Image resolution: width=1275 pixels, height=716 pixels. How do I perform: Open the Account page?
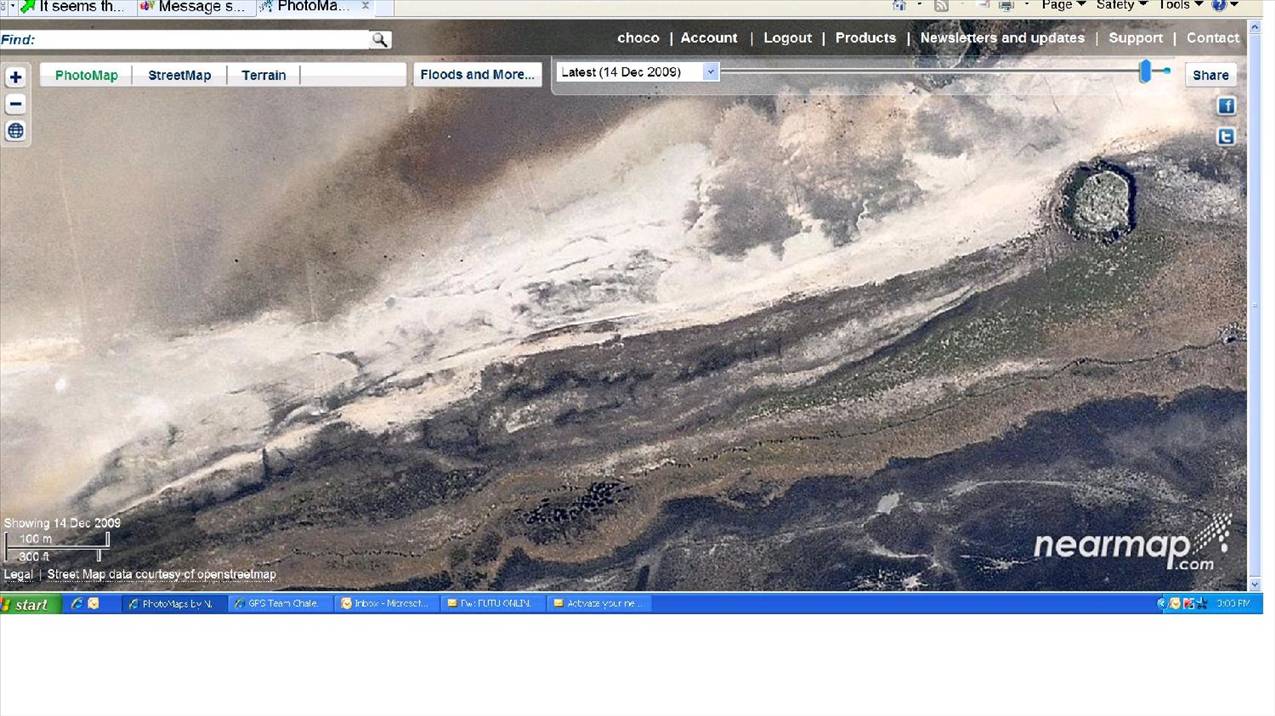point(709,38)
